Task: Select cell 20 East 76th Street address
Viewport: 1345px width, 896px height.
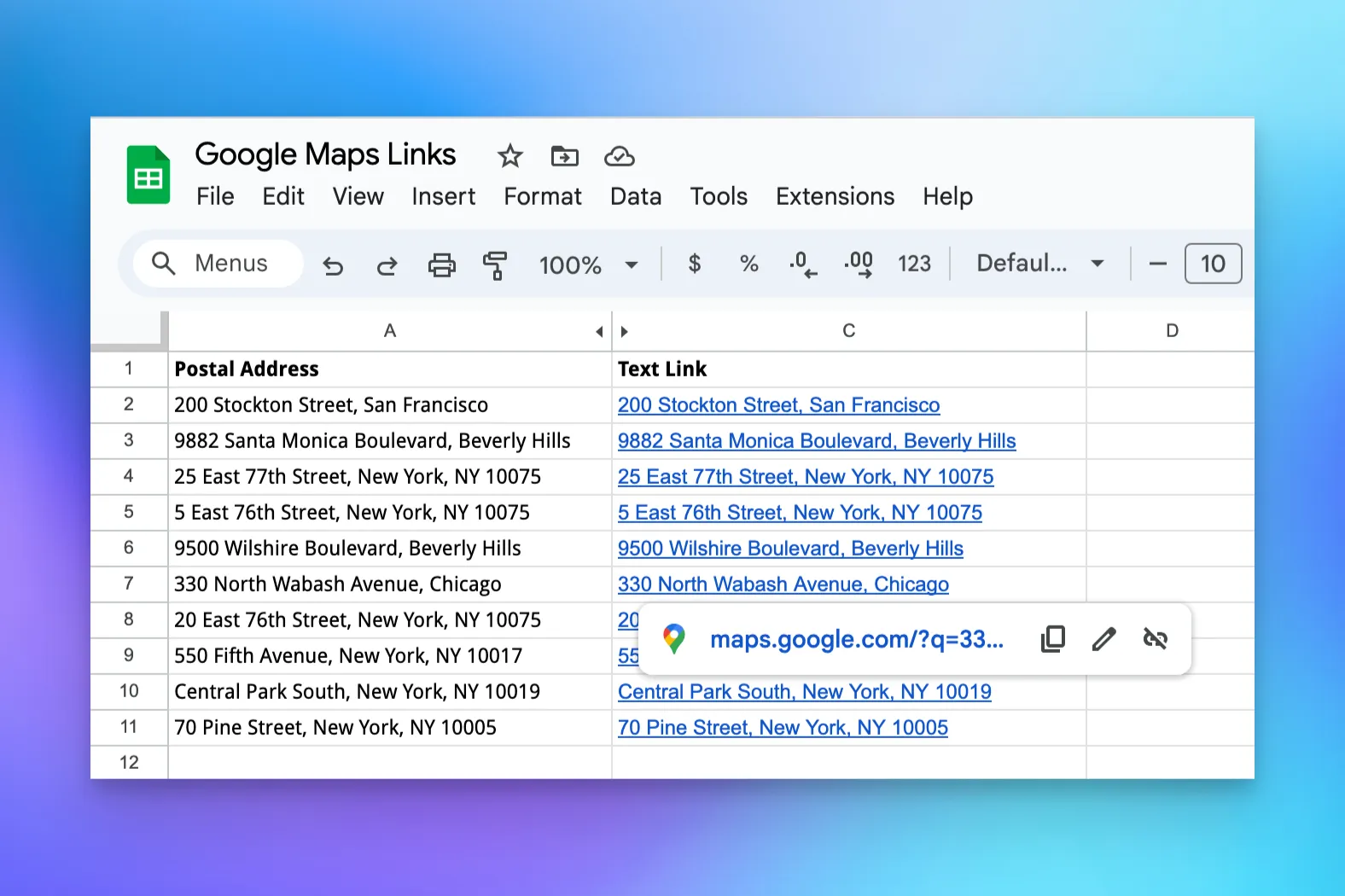Action: point(390,620)
